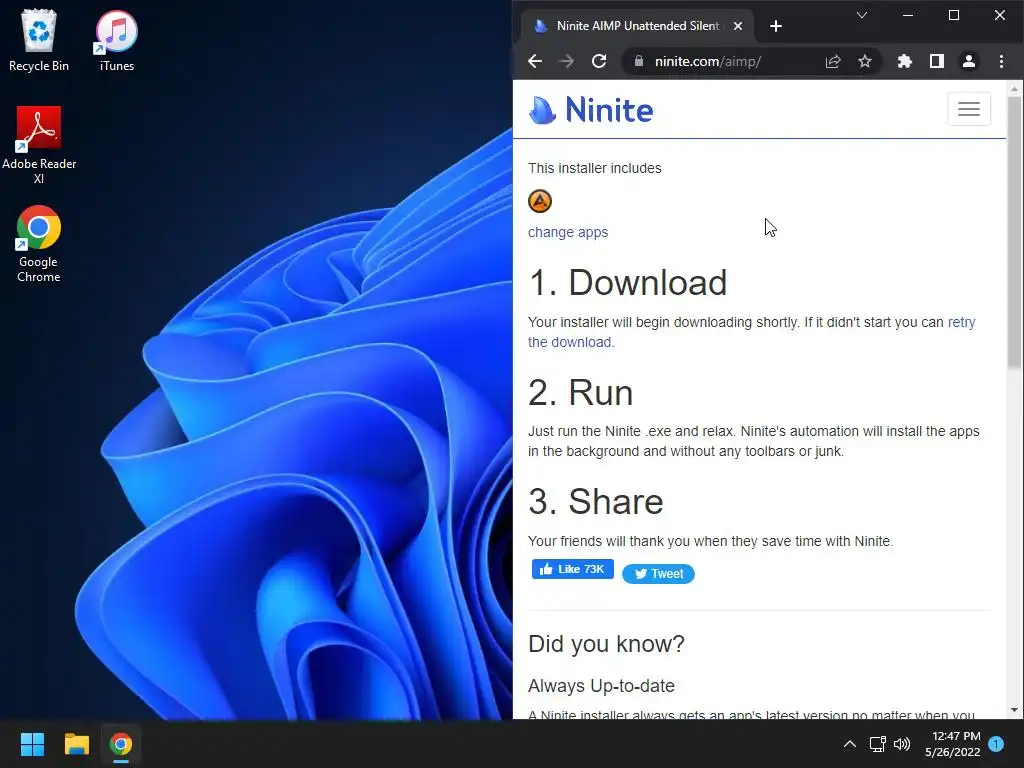Bookmark this tab with star icon
1024x768 pixels.
pos(865,61)
